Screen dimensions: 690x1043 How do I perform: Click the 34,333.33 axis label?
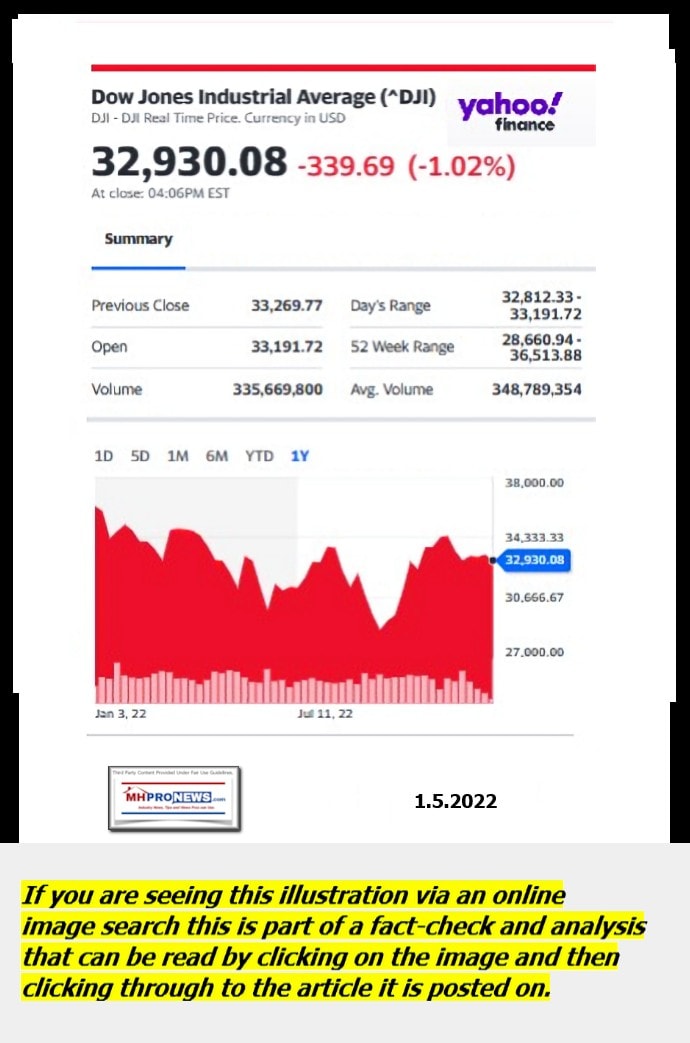[x=534, y=537]
